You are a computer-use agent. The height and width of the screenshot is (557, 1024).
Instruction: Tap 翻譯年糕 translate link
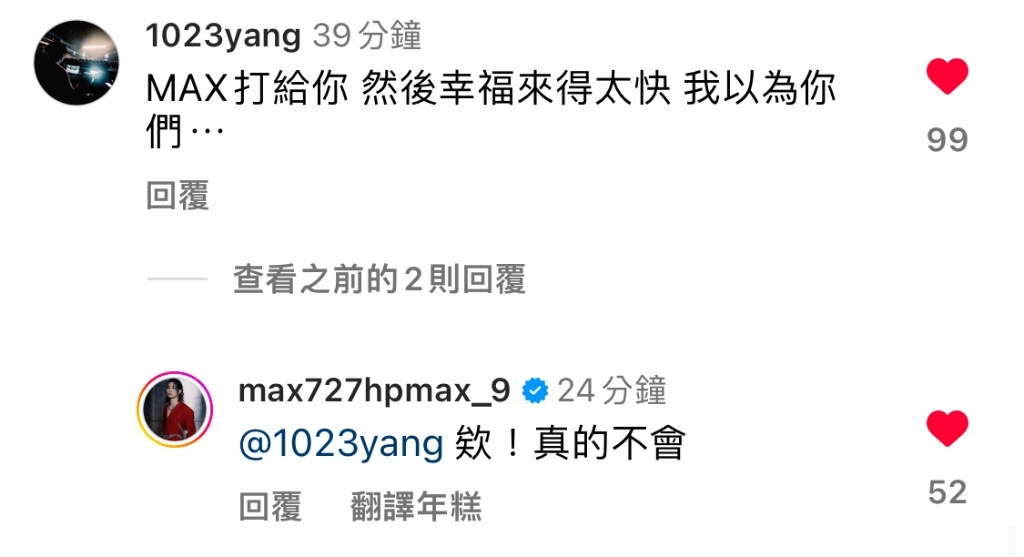tap(416, 507)
